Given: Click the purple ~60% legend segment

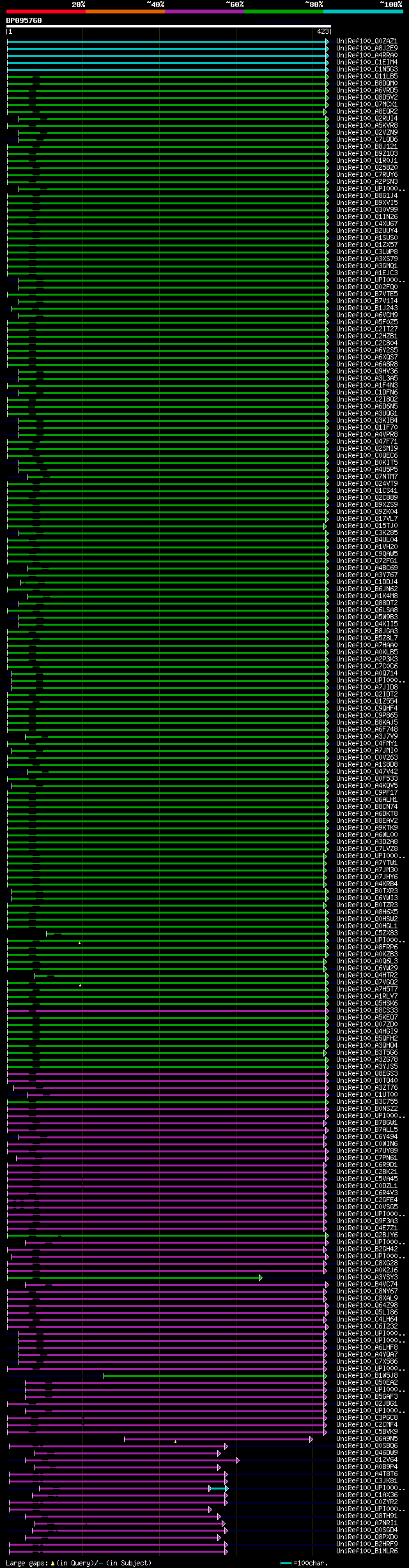Looking at the screenshot, I should [204, 11].
